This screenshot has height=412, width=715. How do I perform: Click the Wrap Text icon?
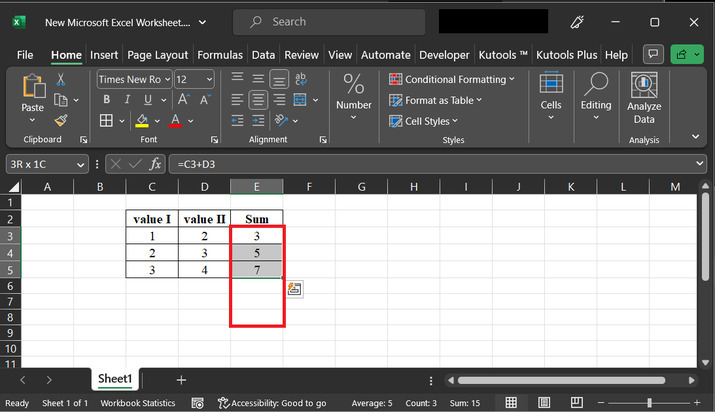(301, 79)
